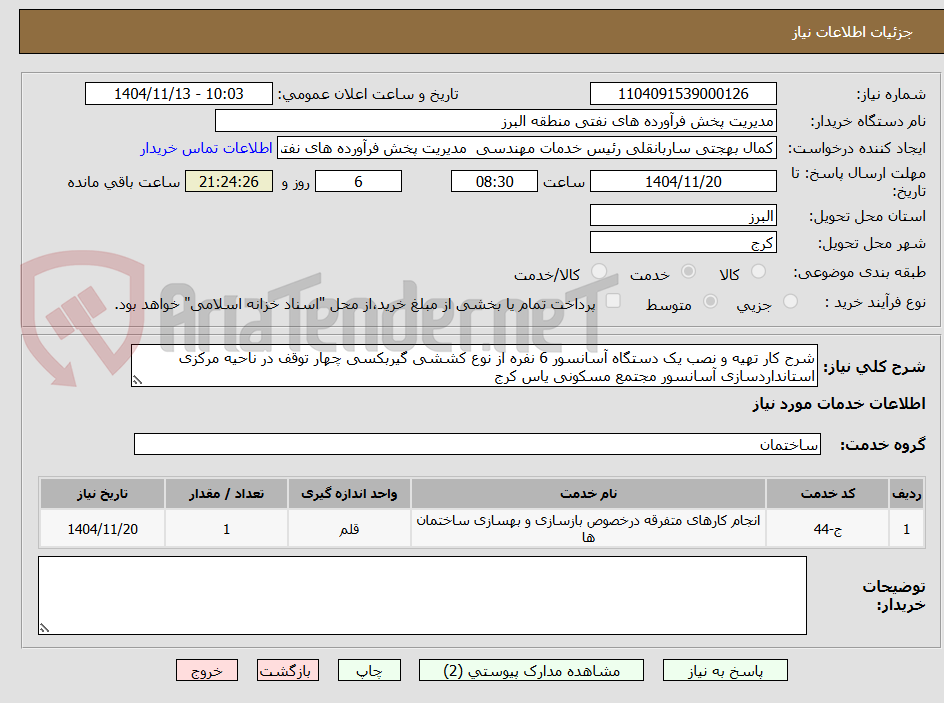Click the نام دستگاه خریدار field
Image resolution: width=944 pixels, height=703 pixels.
pyautogui.click(x=495, y=121)
